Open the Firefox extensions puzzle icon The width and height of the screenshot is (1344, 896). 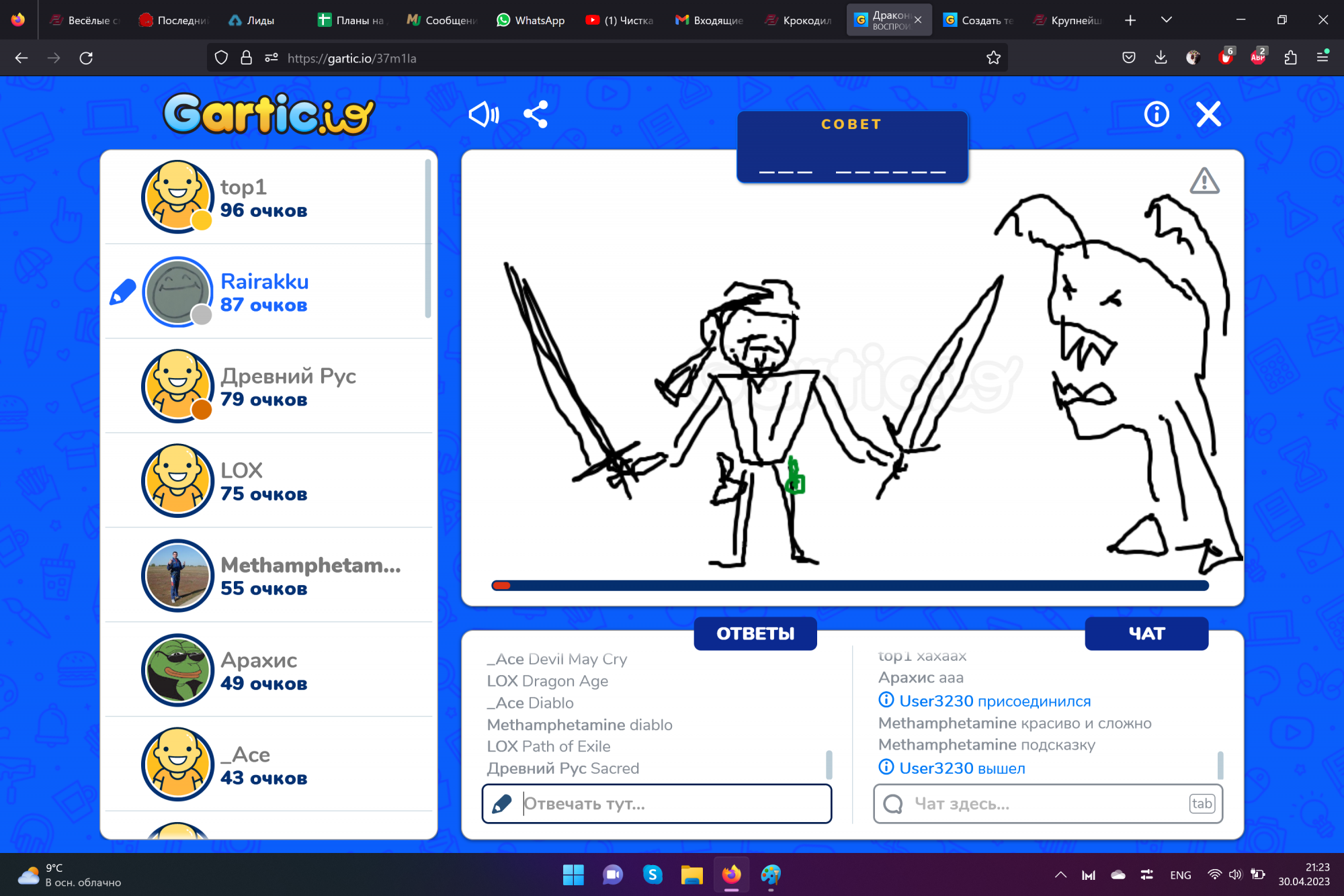pyautogui.click(x=1290, y=58)
